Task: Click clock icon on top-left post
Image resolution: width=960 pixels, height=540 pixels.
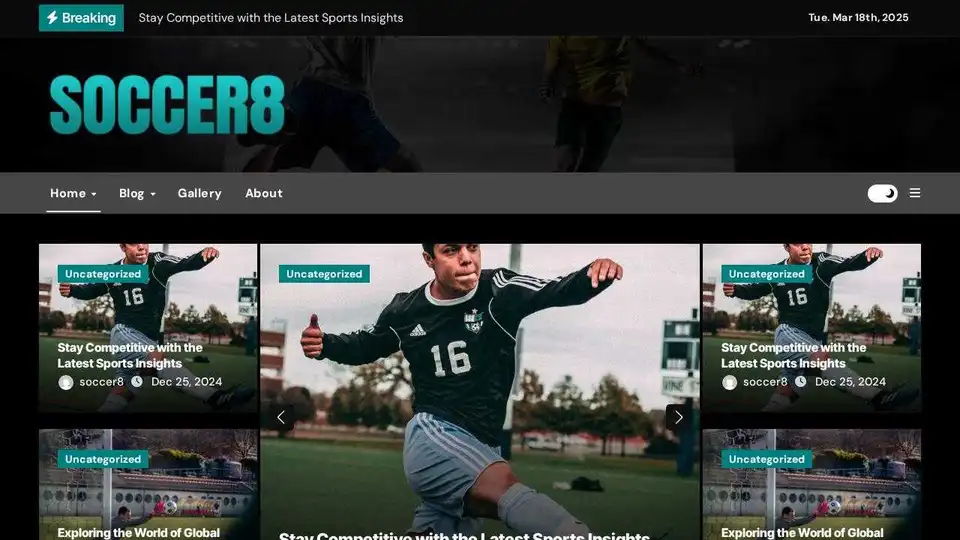Action: pos(137,382)
